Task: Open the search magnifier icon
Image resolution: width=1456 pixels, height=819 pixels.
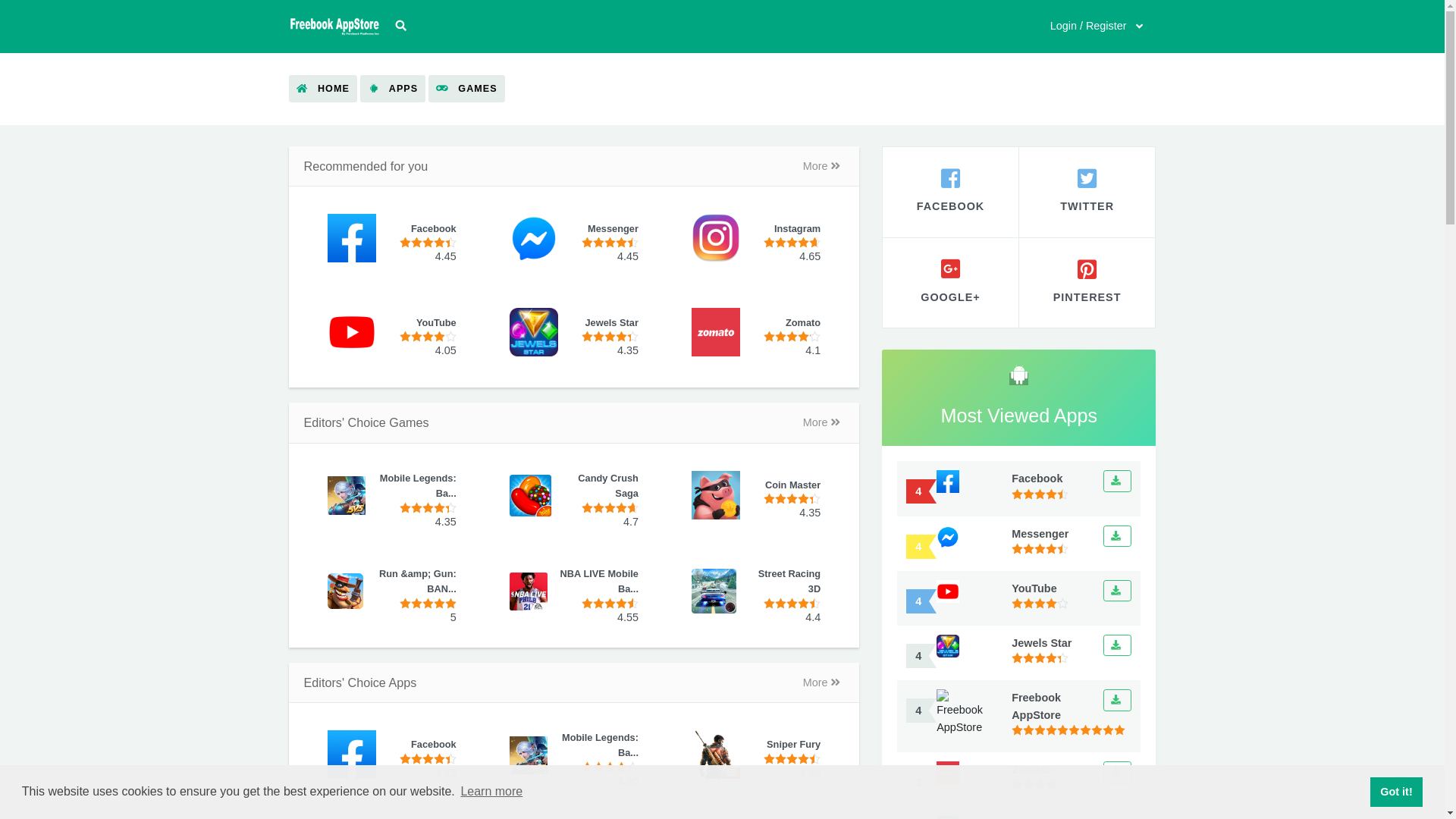Action: click(x=401, y=27)
